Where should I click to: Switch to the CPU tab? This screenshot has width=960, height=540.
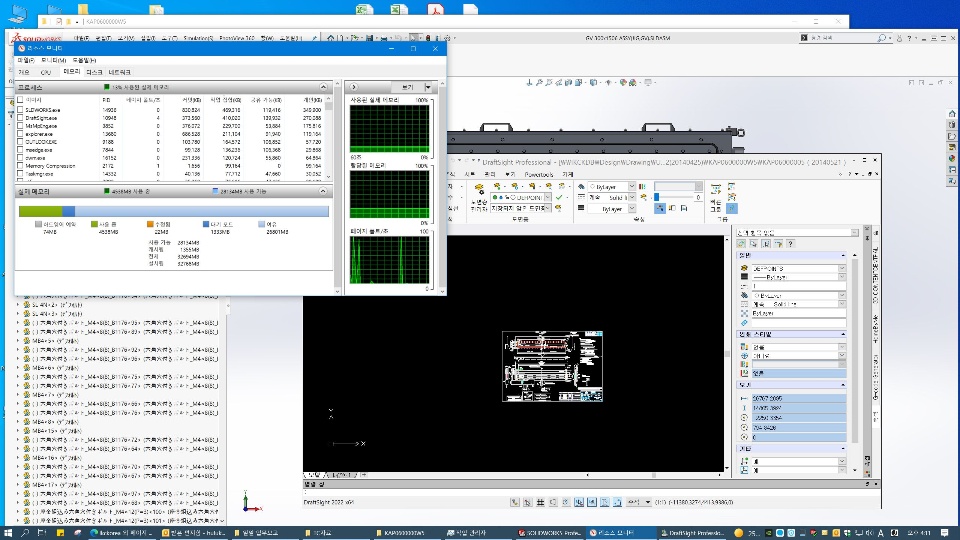(45, 72)
